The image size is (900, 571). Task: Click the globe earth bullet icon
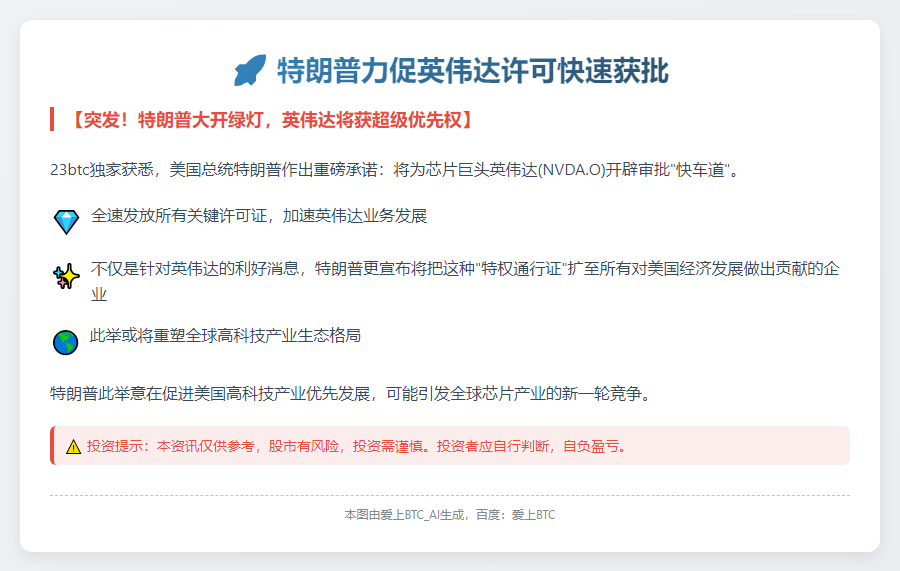point(65,343)
